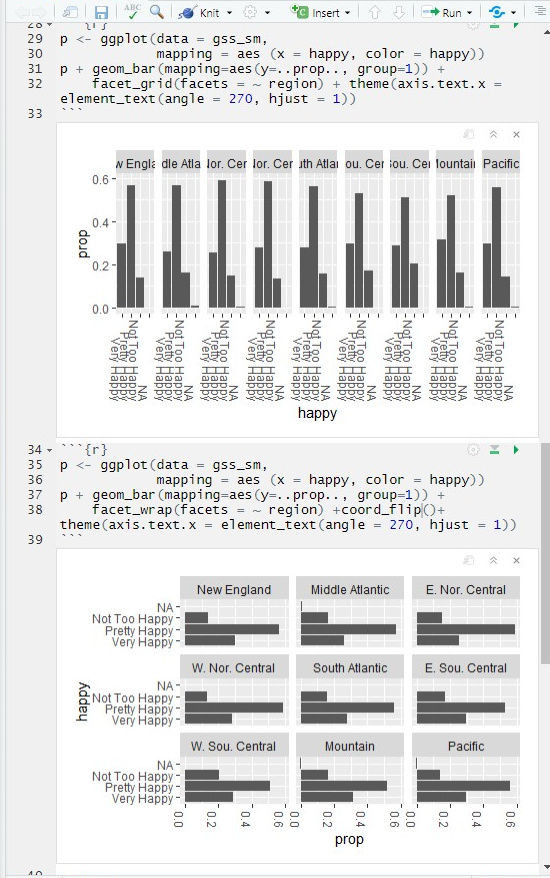The width and height of the screenshot is (550, 878).
Task: Show document in new window
Action: (x=70, y=12)
